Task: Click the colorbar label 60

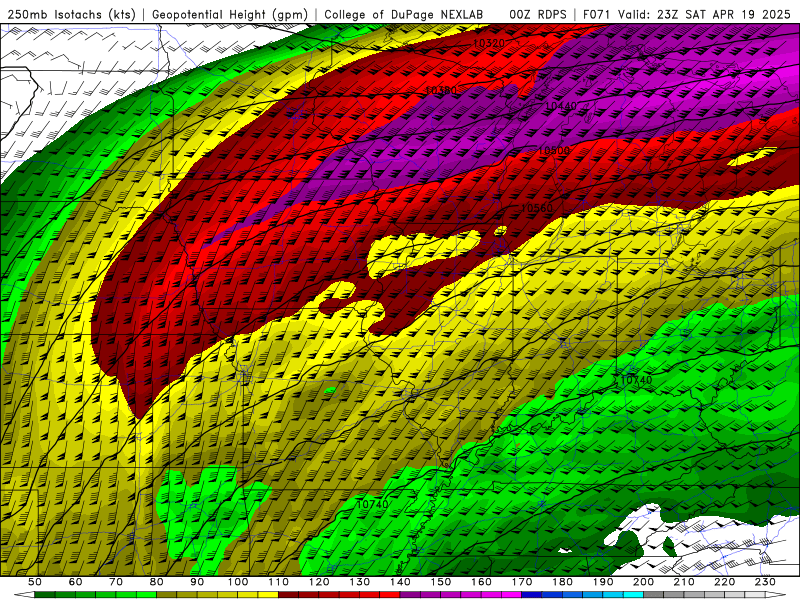Action: 75,582
